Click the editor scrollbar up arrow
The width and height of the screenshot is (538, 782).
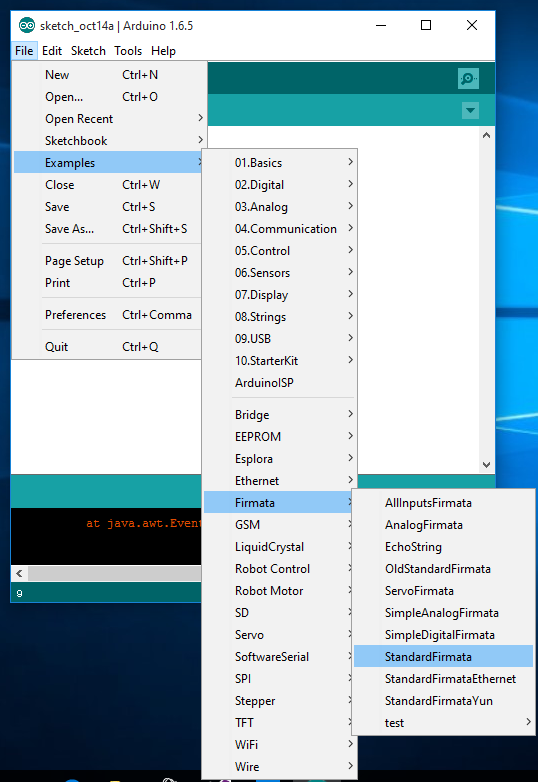(x=486, y=135)
